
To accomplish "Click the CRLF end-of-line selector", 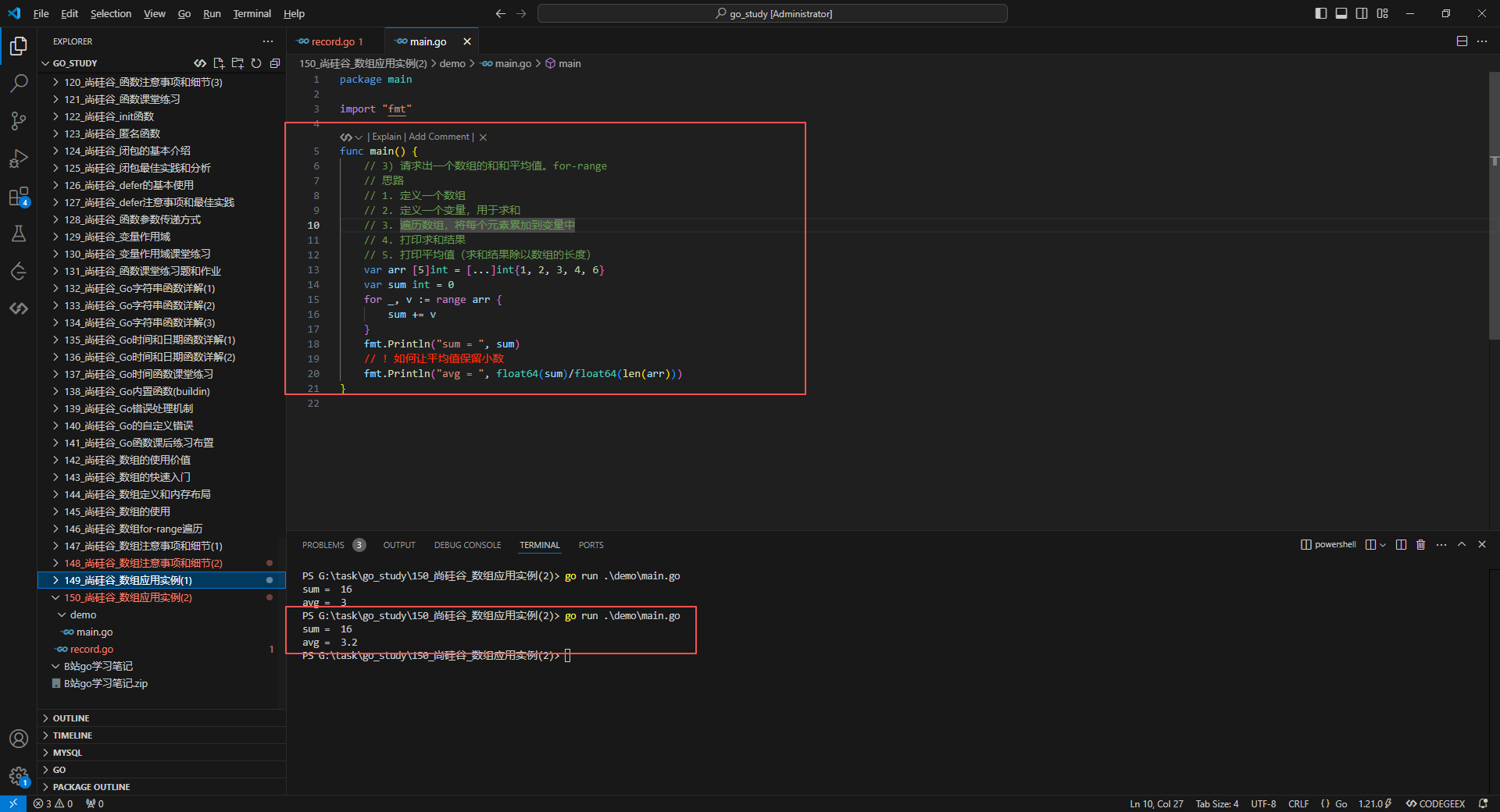I will click(x=1298, y=803).
